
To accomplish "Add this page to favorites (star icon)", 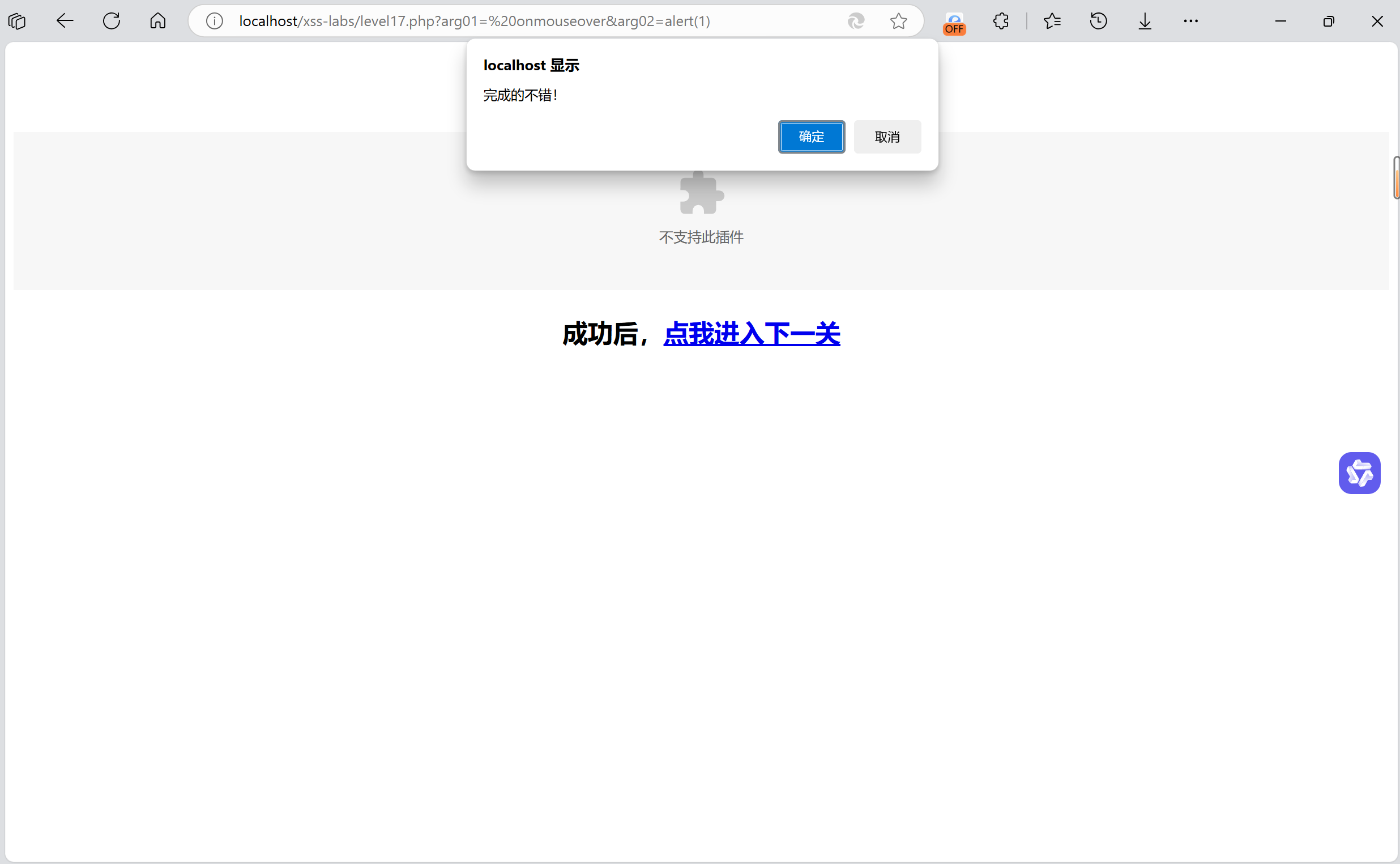I will click(898, 21).
